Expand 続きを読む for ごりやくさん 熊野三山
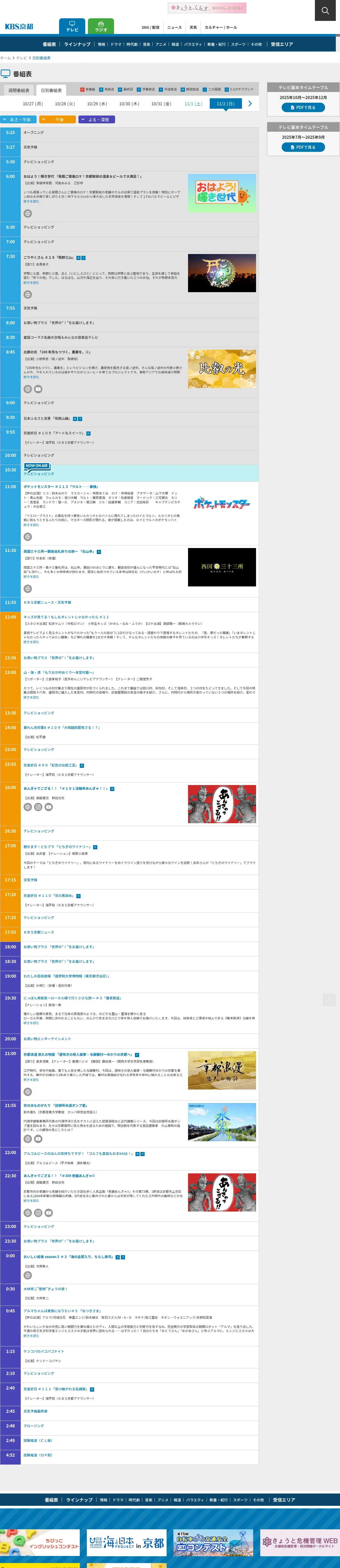340x1568 pixels. pos(31,283)
